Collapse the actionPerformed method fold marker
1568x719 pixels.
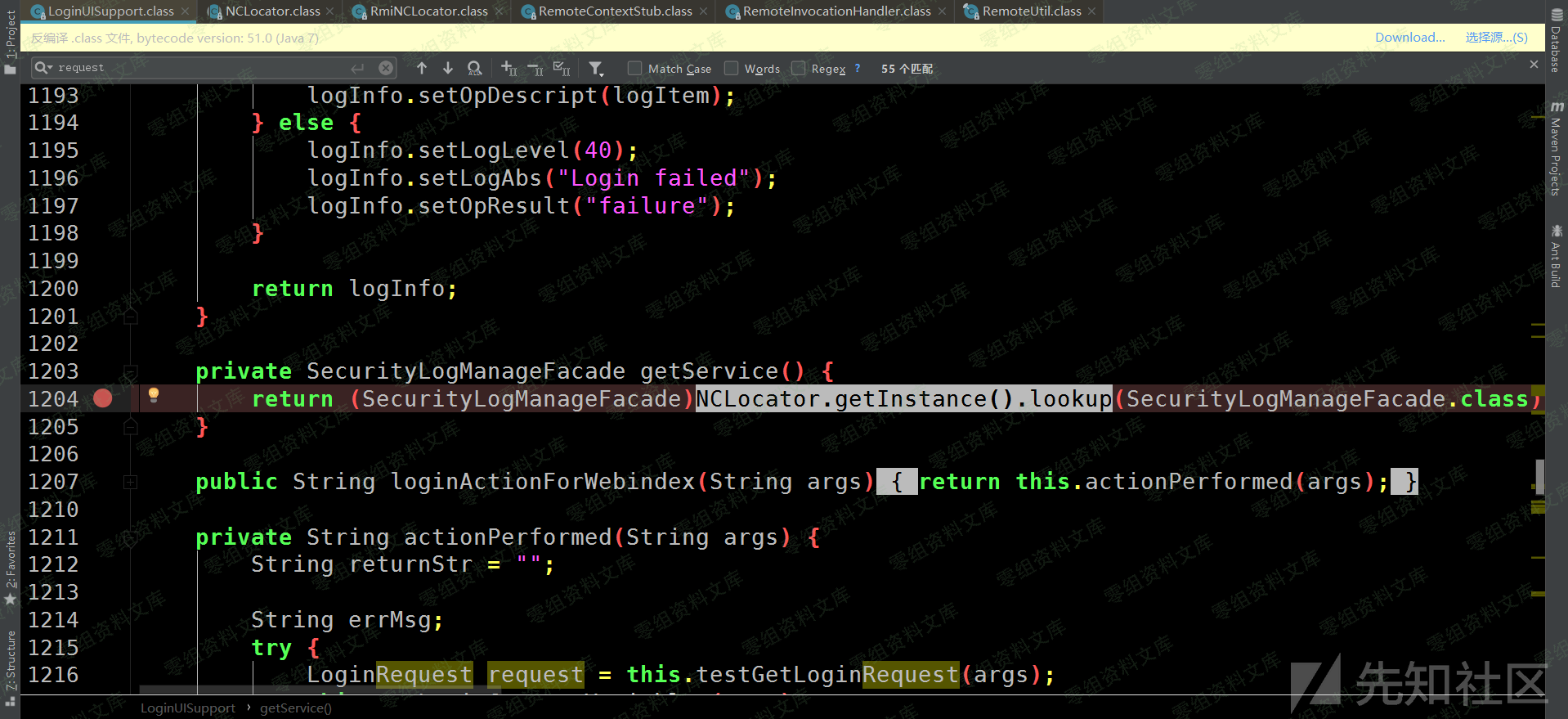point(130,538)
